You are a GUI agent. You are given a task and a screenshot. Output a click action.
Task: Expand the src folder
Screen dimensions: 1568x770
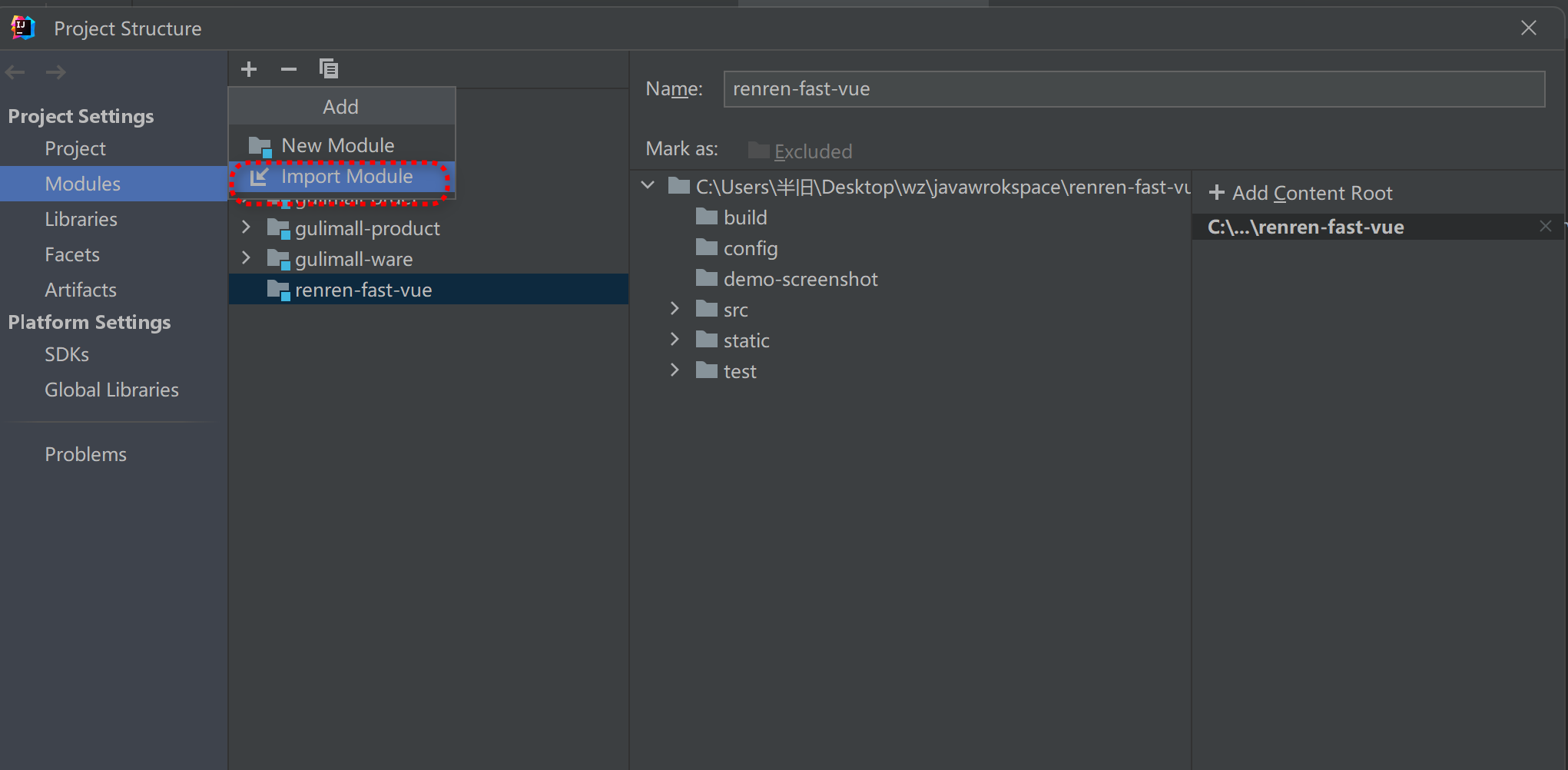[675, 309]
